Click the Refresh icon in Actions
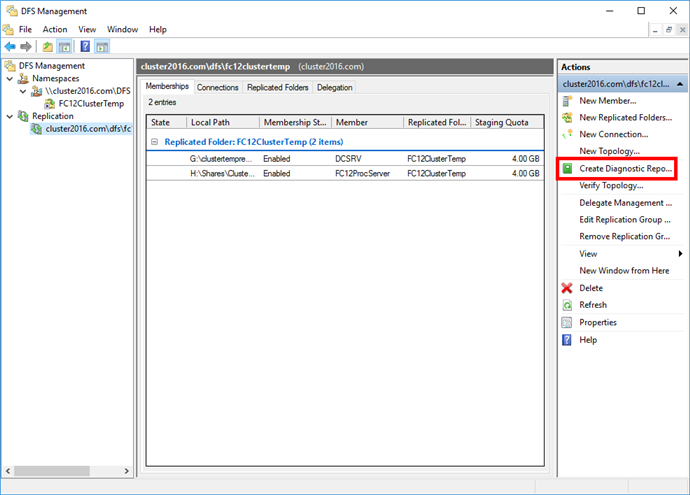 (567, 305)
